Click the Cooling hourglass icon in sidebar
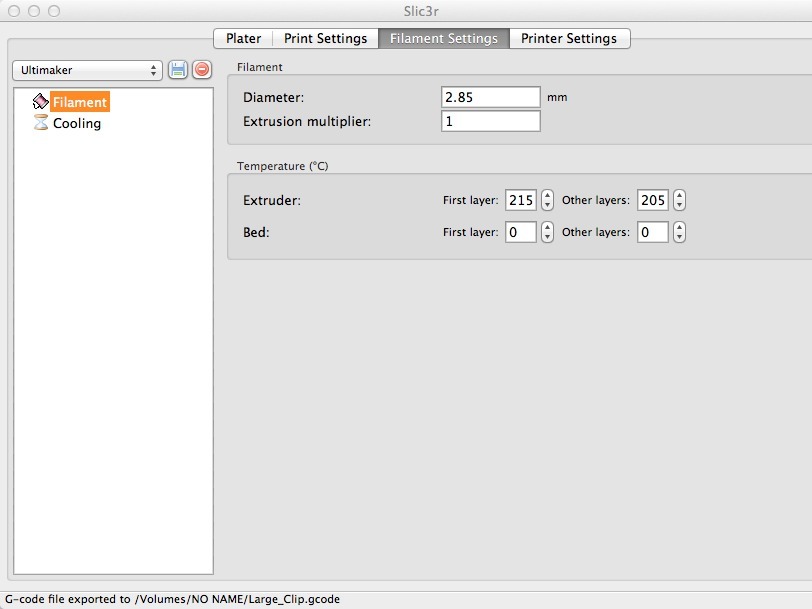 pyautogui.click(x=40, y=123)
